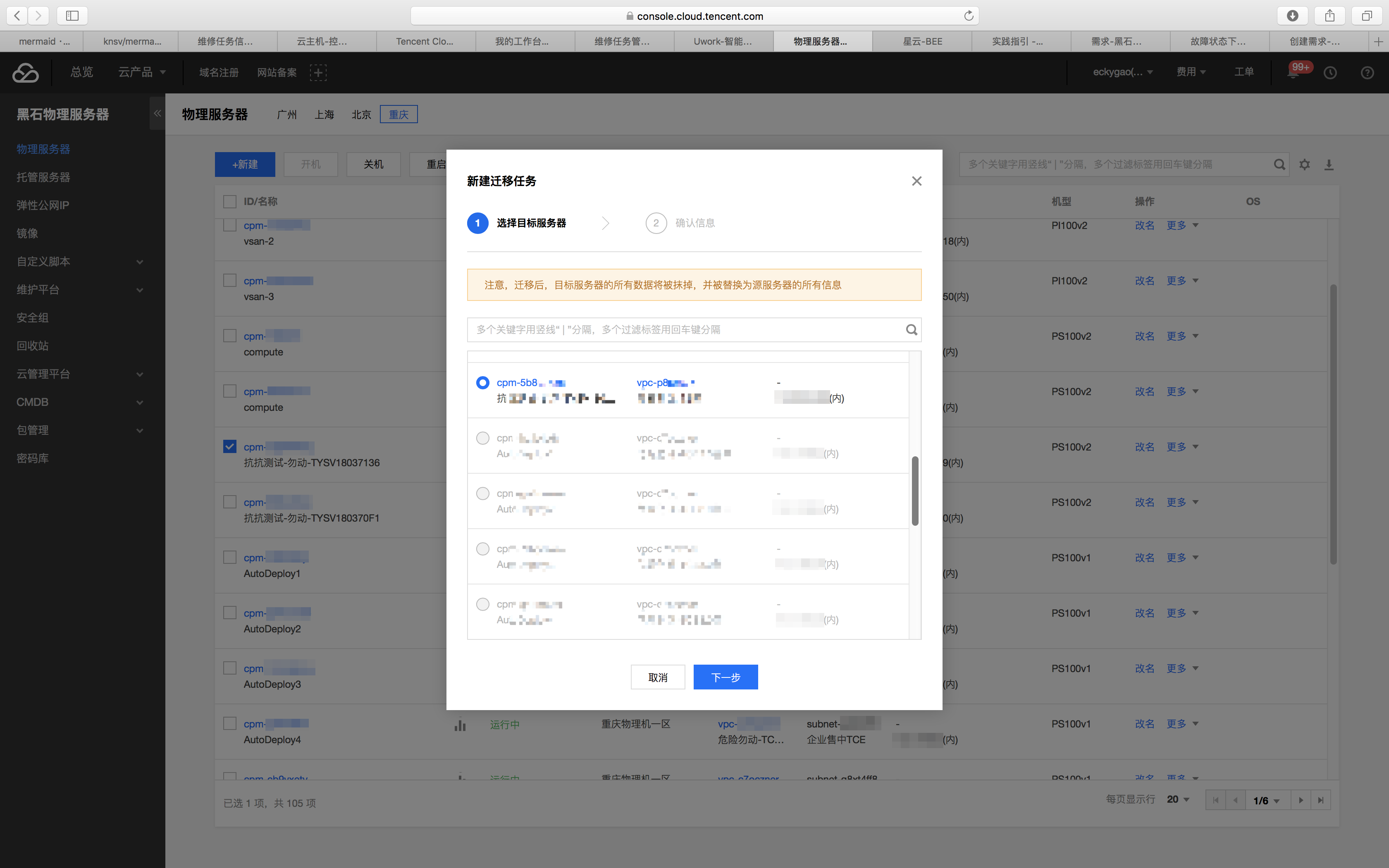
Task: Click the search magnifier in the migration dialog
Action: 912,329
